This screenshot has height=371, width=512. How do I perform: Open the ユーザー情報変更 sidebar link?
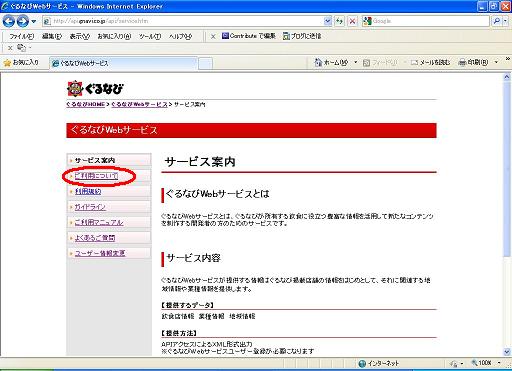click(x=100, y=253)
